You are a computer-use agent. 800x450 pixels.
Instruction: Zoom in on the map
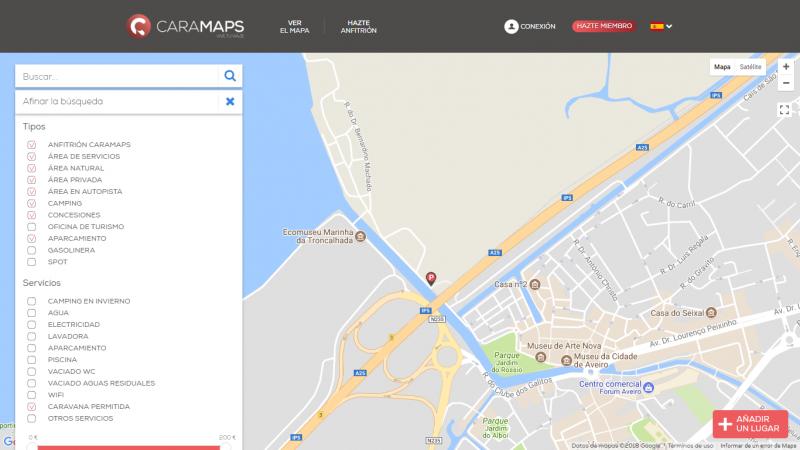click(785, 67)
